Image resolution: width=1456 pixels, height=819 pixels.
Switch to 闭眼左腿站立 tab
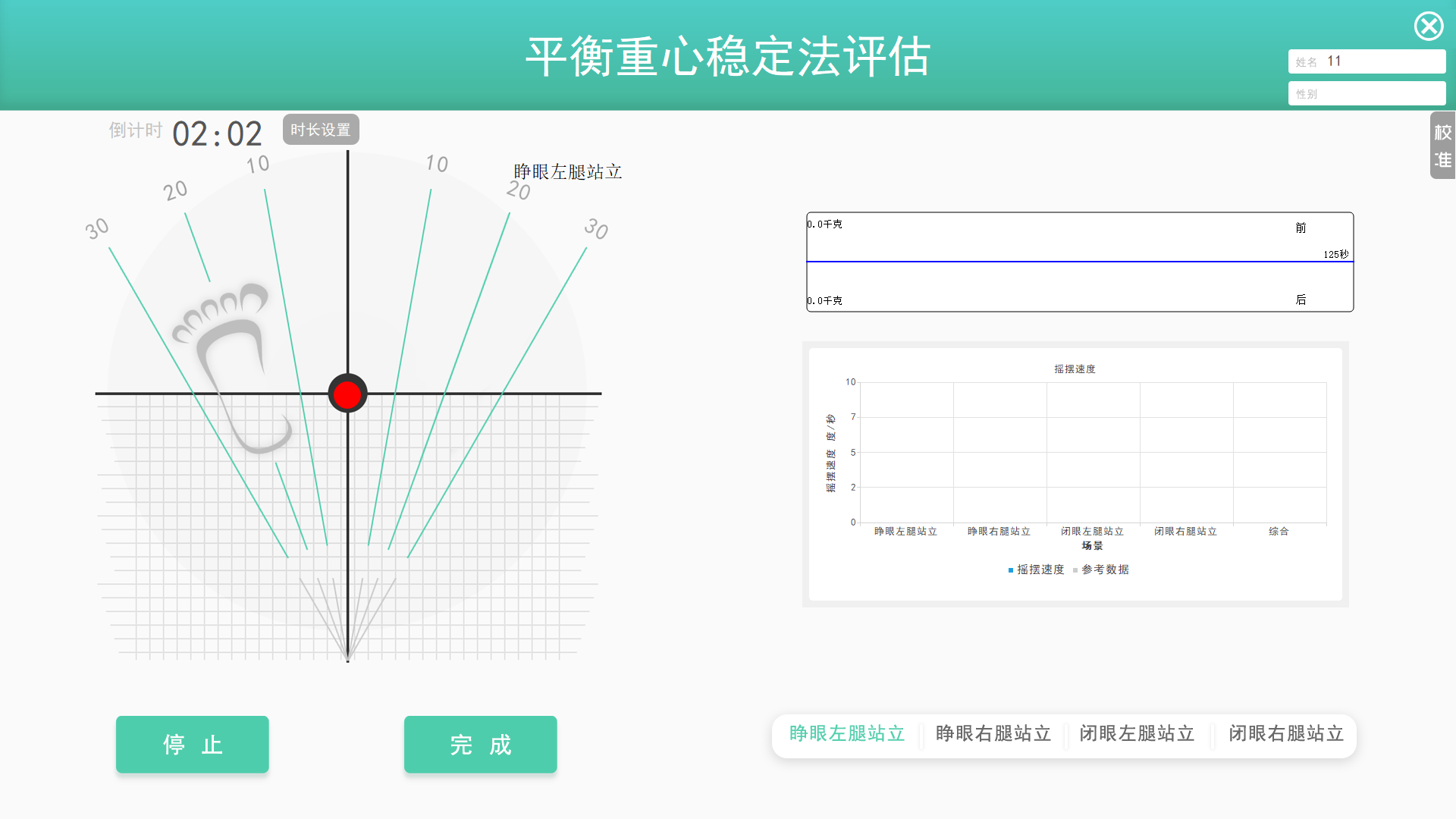[x=1137, y=734]
